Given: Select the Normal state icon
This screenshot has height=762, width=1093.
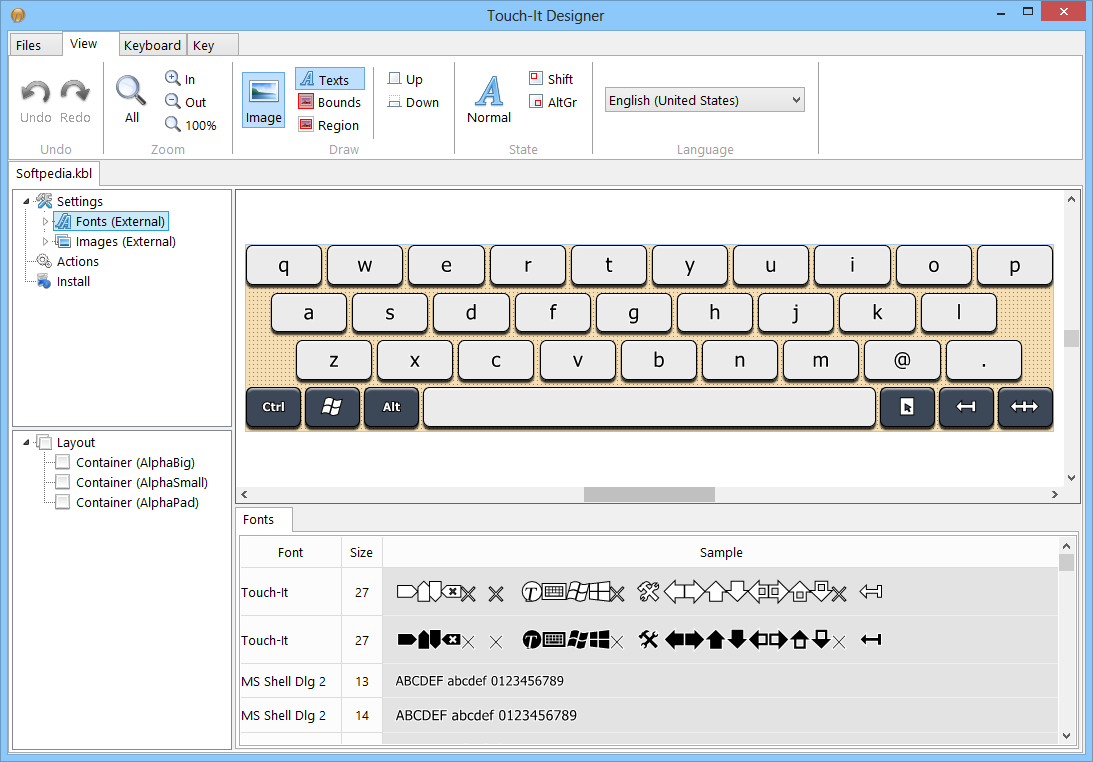Looking at the screenshot, I should coord(489,91).
